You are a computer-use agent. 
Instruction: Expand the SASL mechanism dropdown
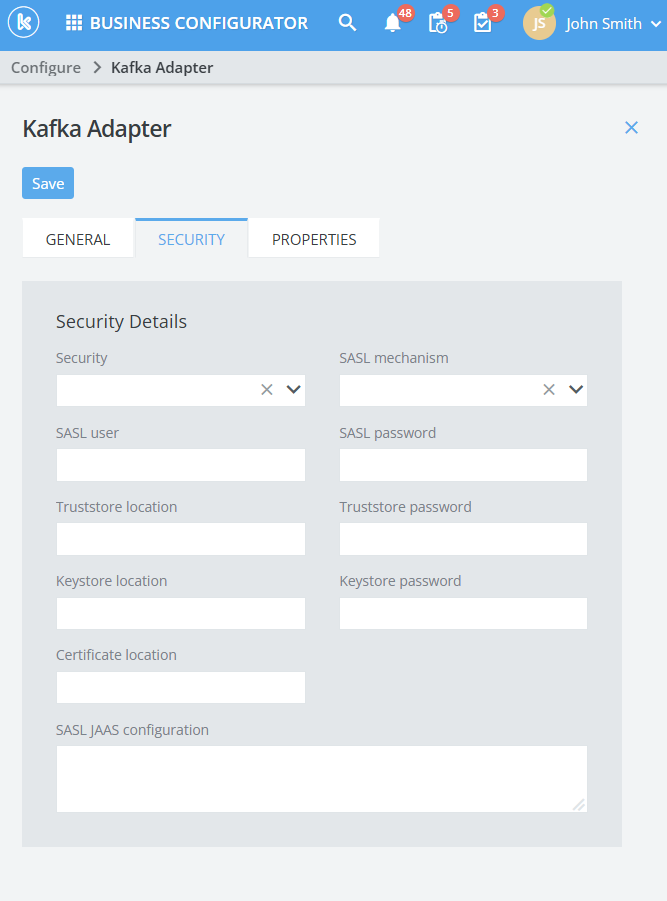click(576, 390)
